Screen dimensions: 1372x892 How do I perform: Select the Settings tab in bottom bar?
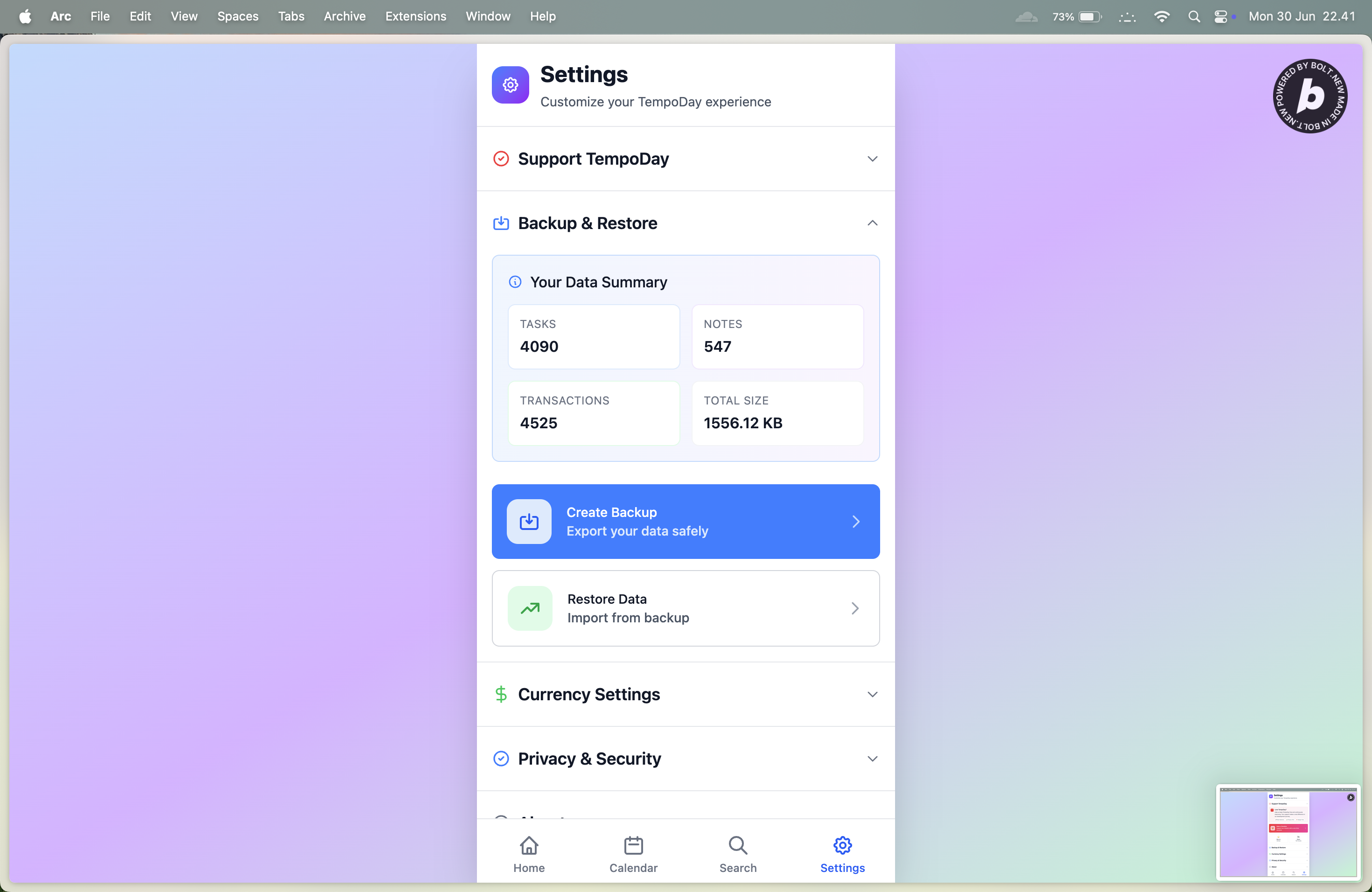[x=842, y=854]
